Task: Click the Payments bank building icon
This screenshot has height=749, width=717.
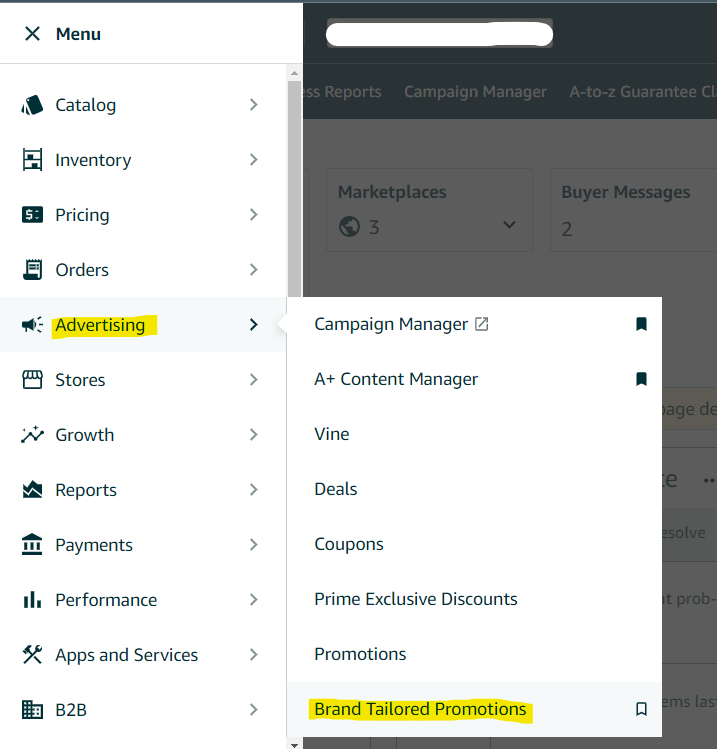Action: tap(32, 545)
